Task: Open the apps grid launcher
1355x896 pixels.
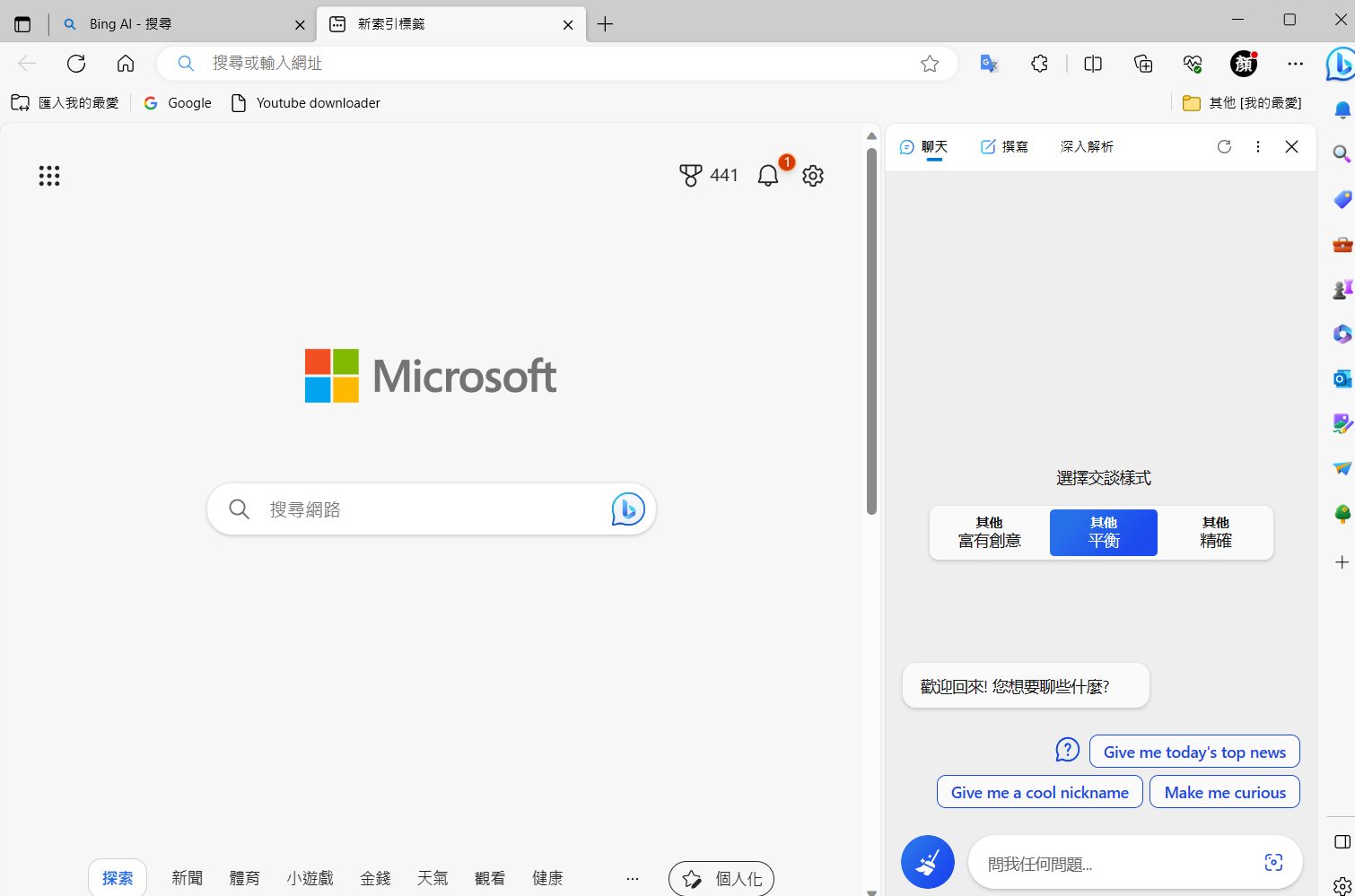Action: [49, 176]
